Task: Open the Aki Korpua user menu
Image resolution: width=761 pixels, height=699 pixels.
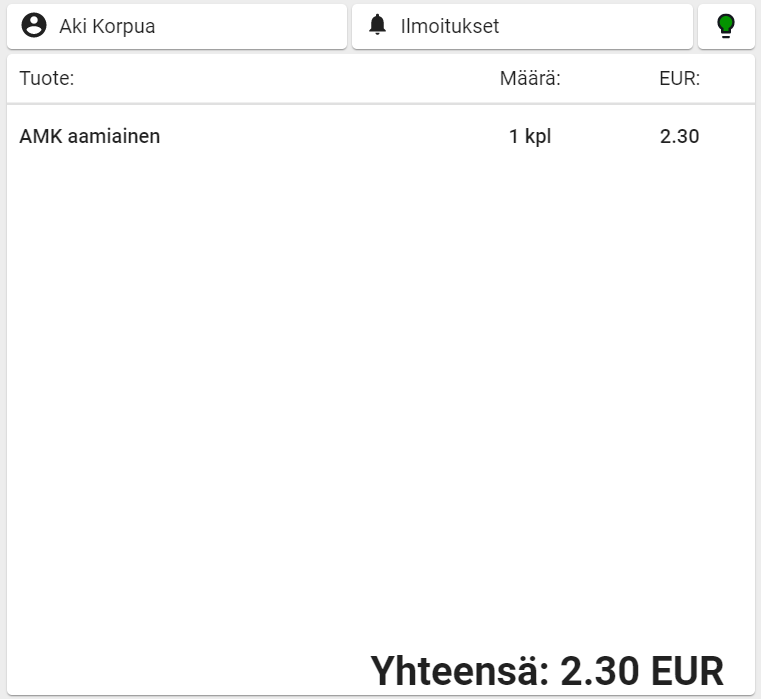Action: pyautogui.click(x=177, y=26)
